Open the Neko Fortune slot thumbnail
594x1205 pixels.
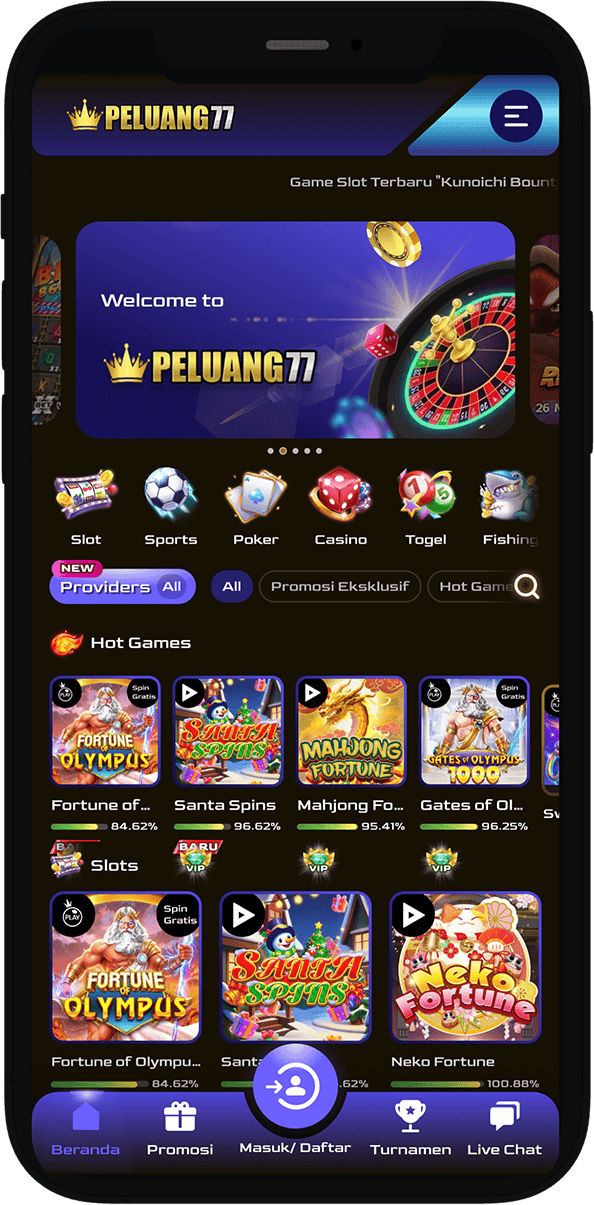coord(465,967)
